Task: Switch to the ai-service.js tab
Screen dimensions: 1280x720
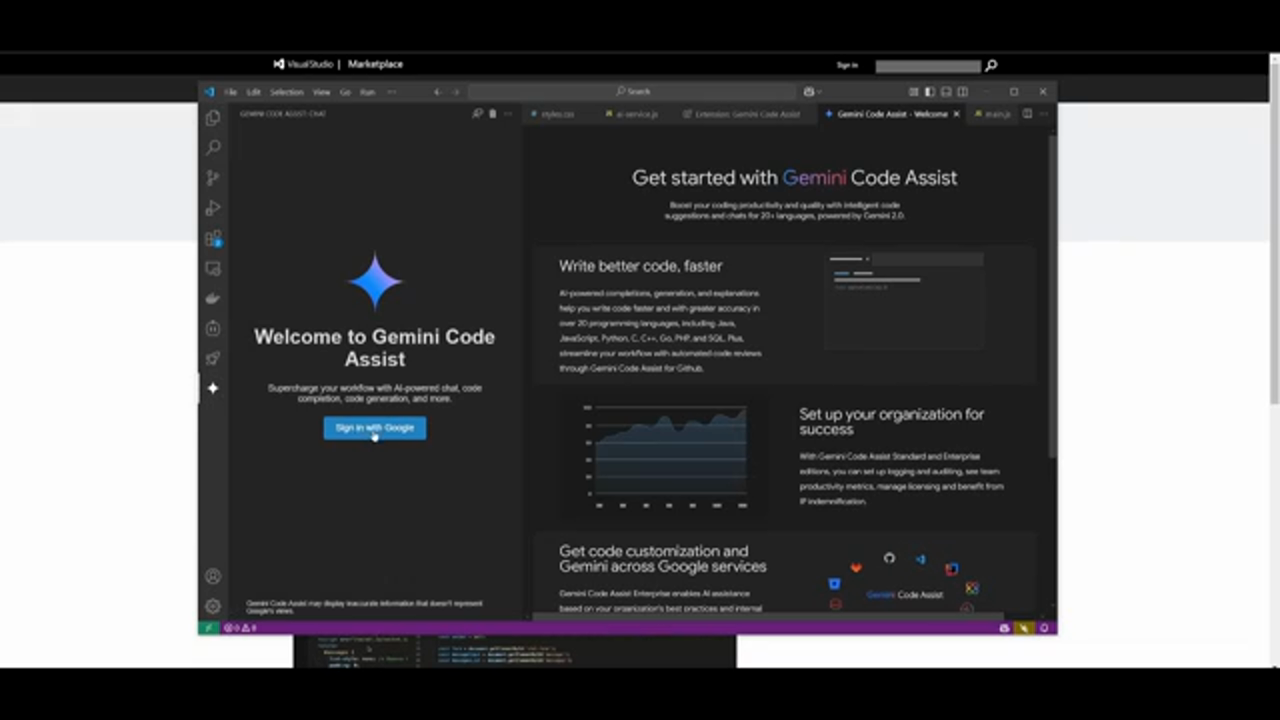Action: click(635, 114)
